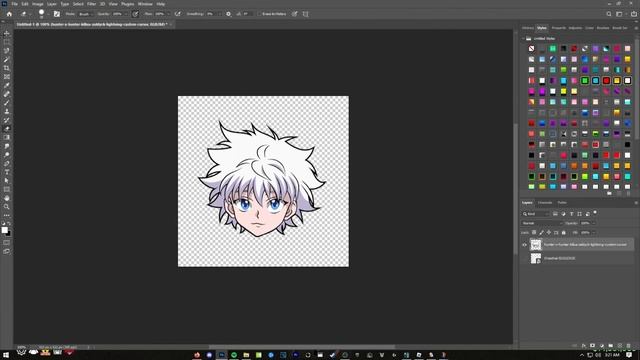Viewport: 640px width, 360px height.
Task: Select the Path Selection tool
Action: point(7,180)
